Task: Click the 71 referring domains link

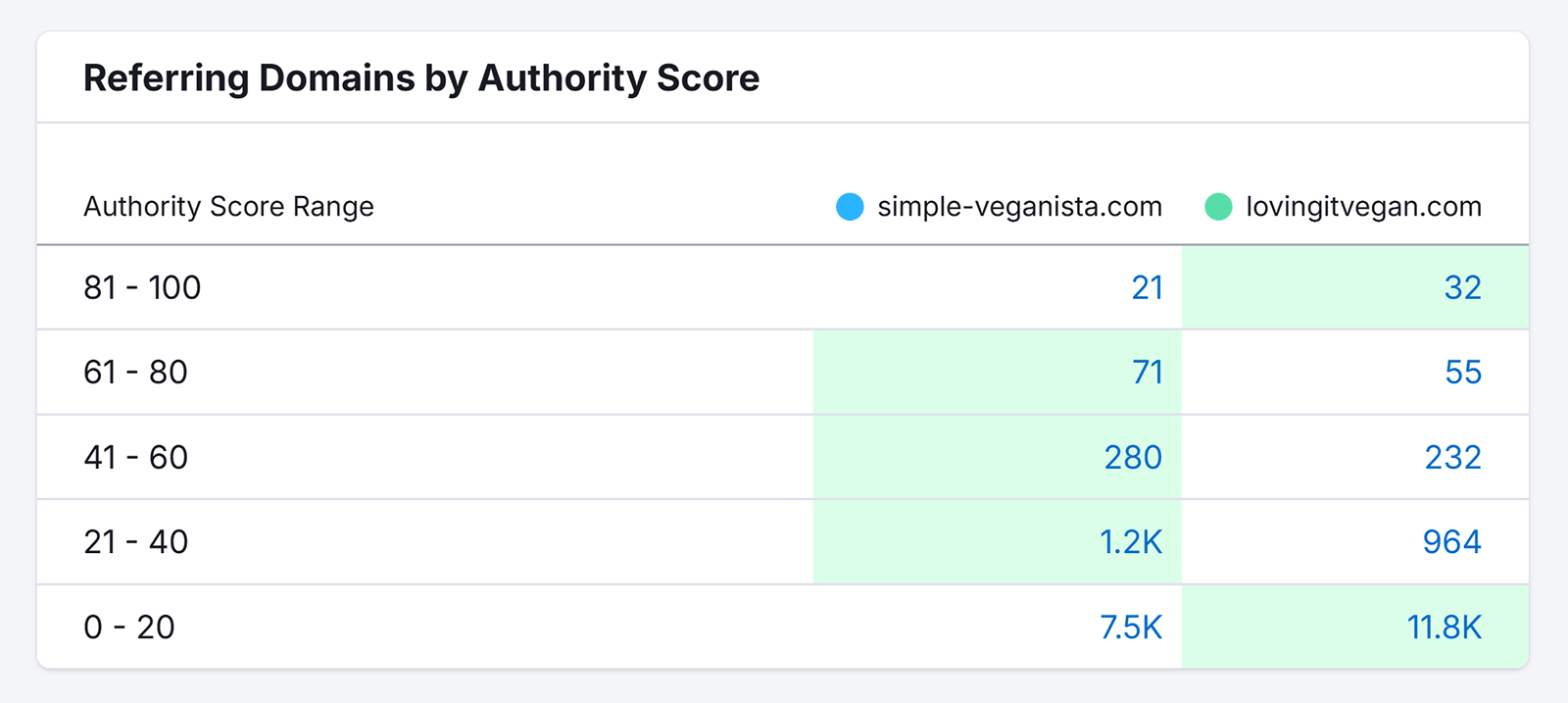Action: point(1147,373)
